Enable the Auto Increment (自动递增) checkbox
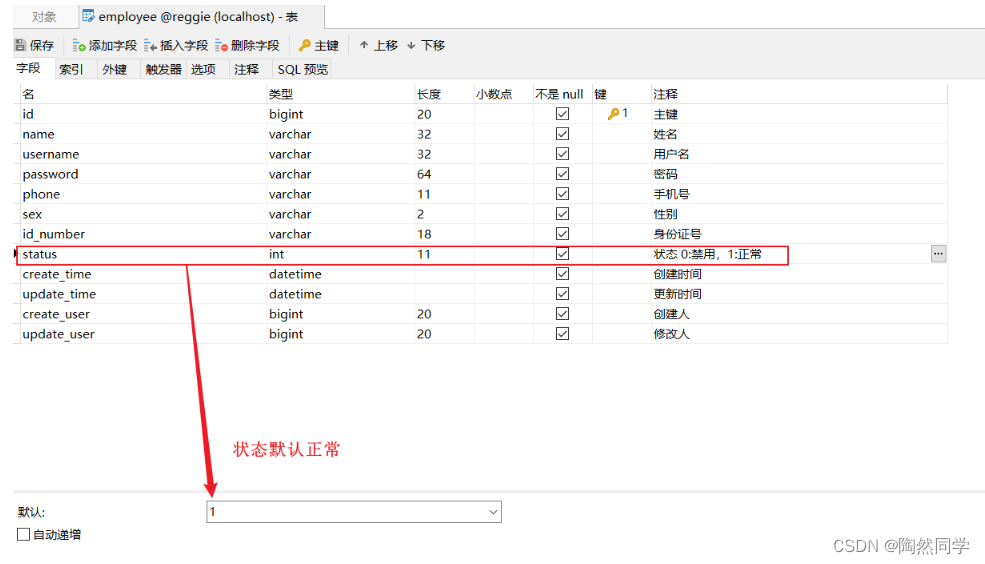This screenshot has height=564, width=985. coord(23,534)
